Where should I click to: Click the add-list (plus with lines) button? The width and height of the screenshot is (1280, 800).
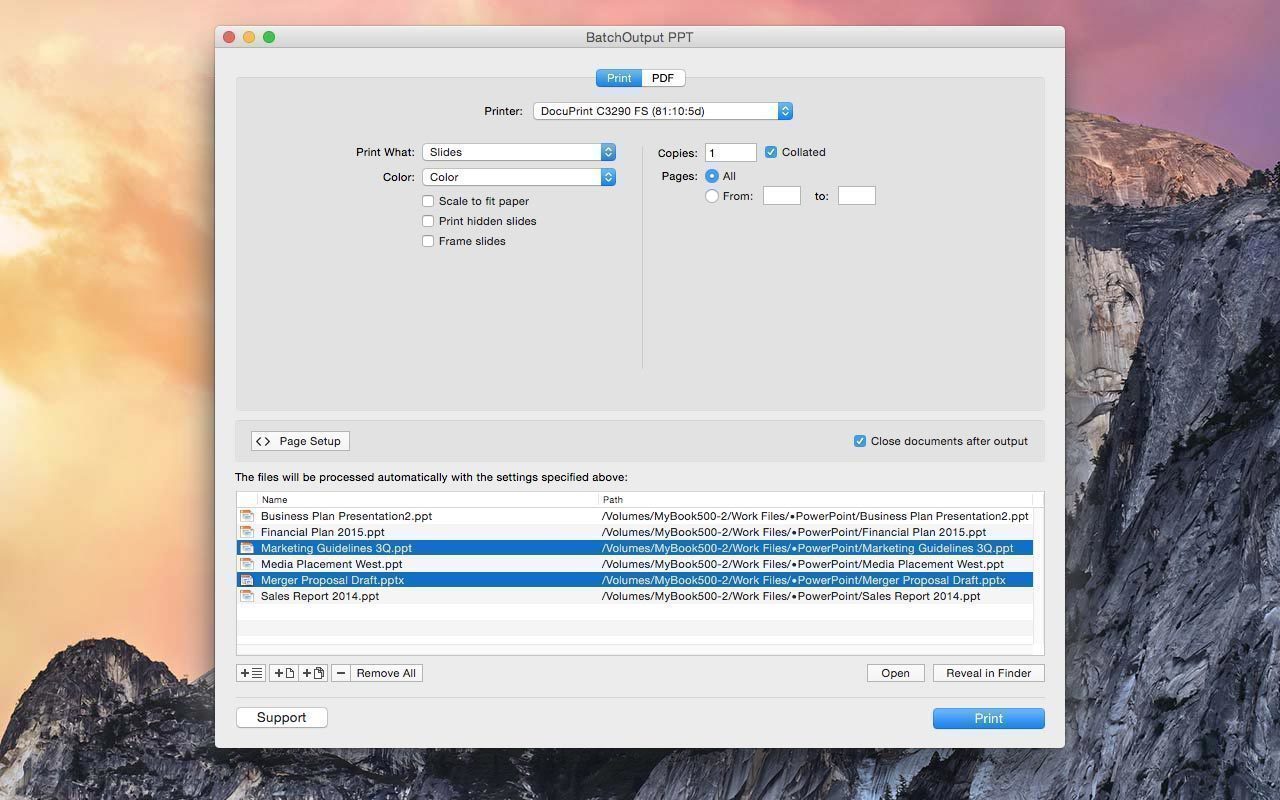(x=251, y=673)
